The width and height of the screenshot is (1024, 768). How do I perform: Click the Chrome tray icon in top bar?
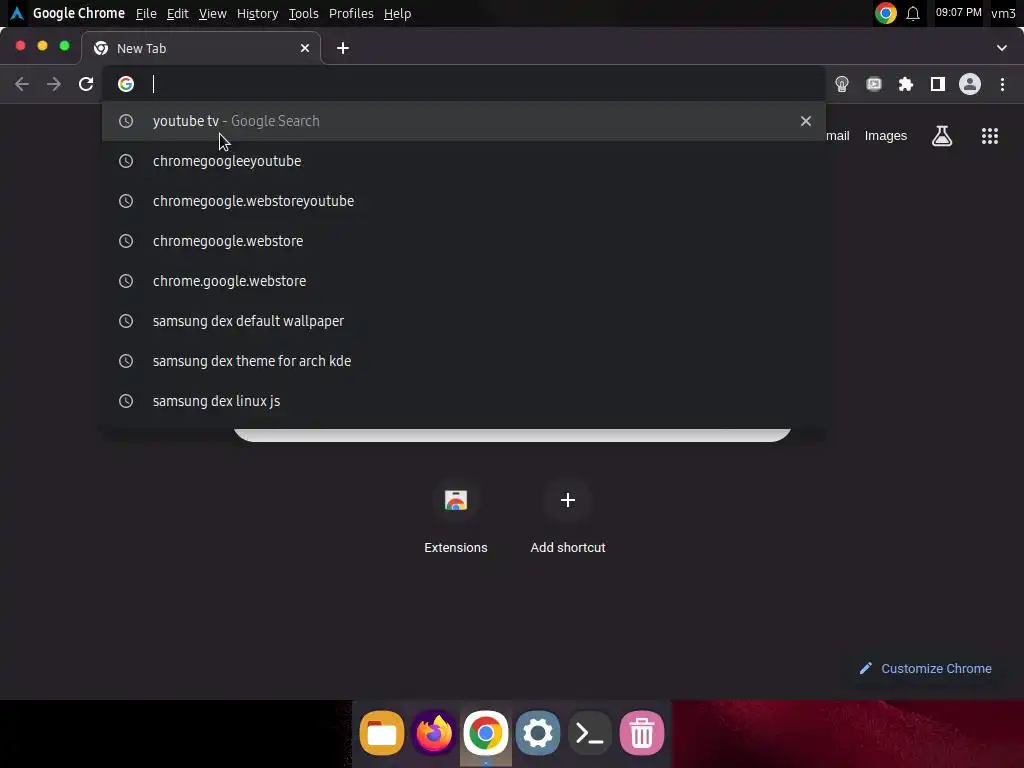[886, 13]
